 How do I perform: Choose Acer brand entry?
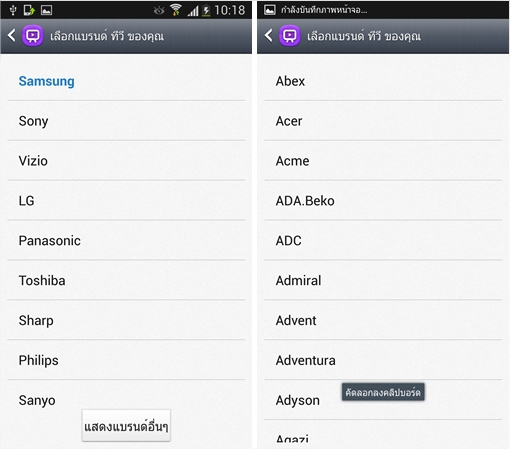pos(383,121)
